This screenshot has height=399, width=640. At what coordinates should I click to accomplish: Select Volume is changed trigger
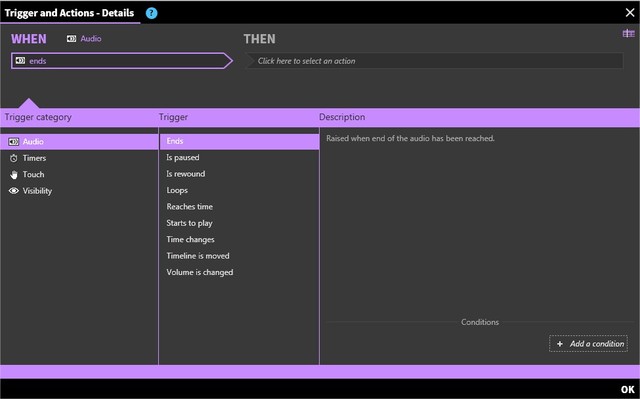click(239, 272)
